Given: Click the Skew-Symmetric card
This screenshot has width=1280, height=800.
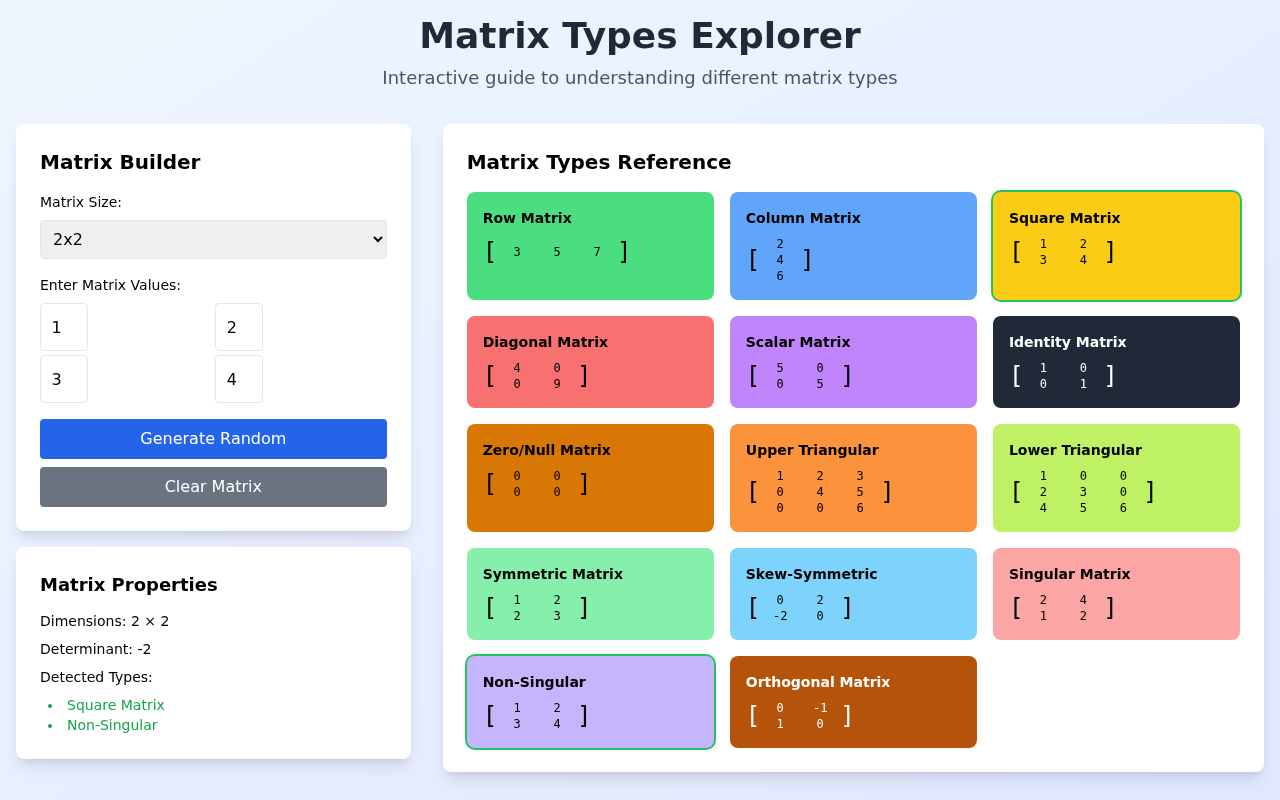Looking at the screenshot, I should point(853,593).
